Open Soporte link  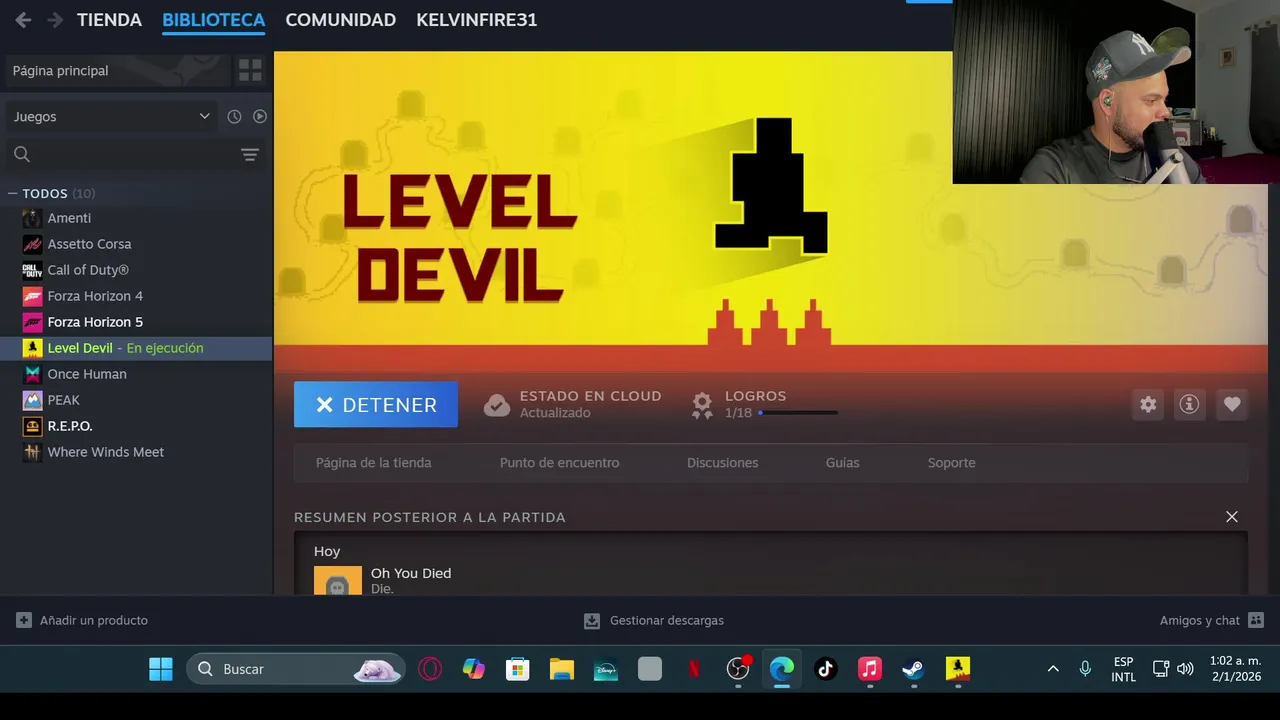(x=951, y=463)
